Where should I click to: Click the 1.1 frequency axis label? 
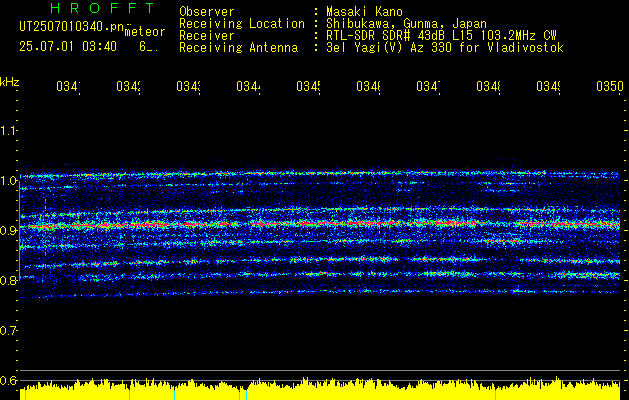tap(8, 131)
